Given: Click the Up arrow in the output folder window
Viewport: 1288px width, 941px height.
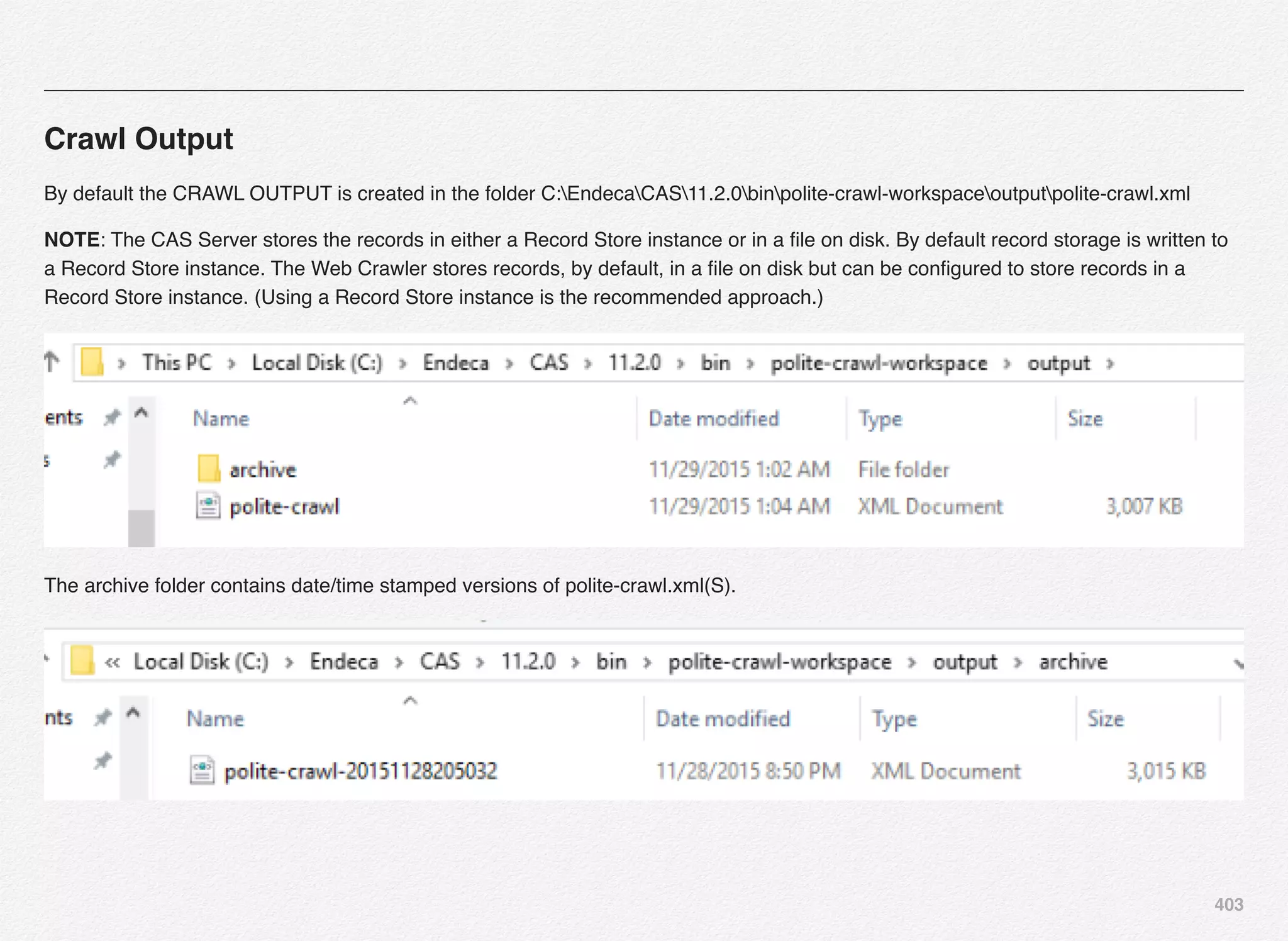Looking at the screenshot, I should pyautogui.click(x=52, y=362).
